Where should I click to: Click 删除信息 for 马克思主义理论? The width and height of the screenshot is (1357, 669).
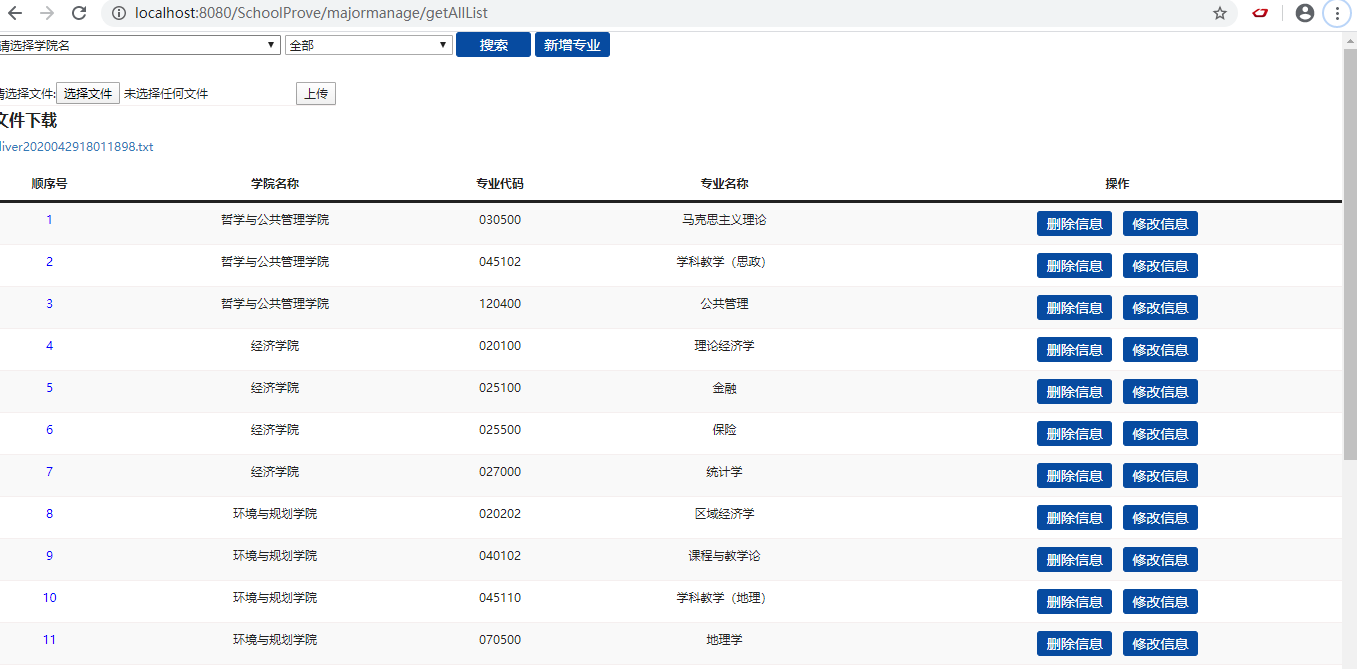(1073, 223)
